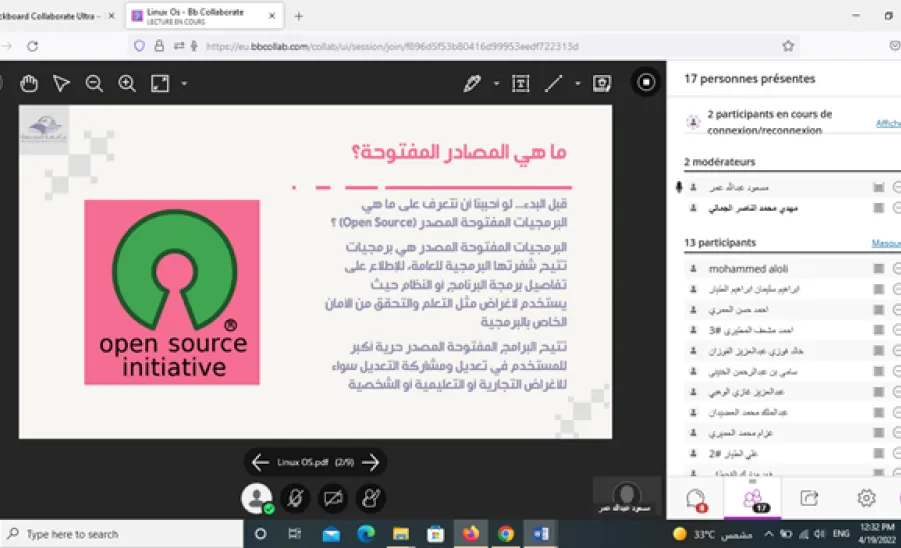Expand the fit view dropdown arrow
The image size is (901, 548).
184,84
